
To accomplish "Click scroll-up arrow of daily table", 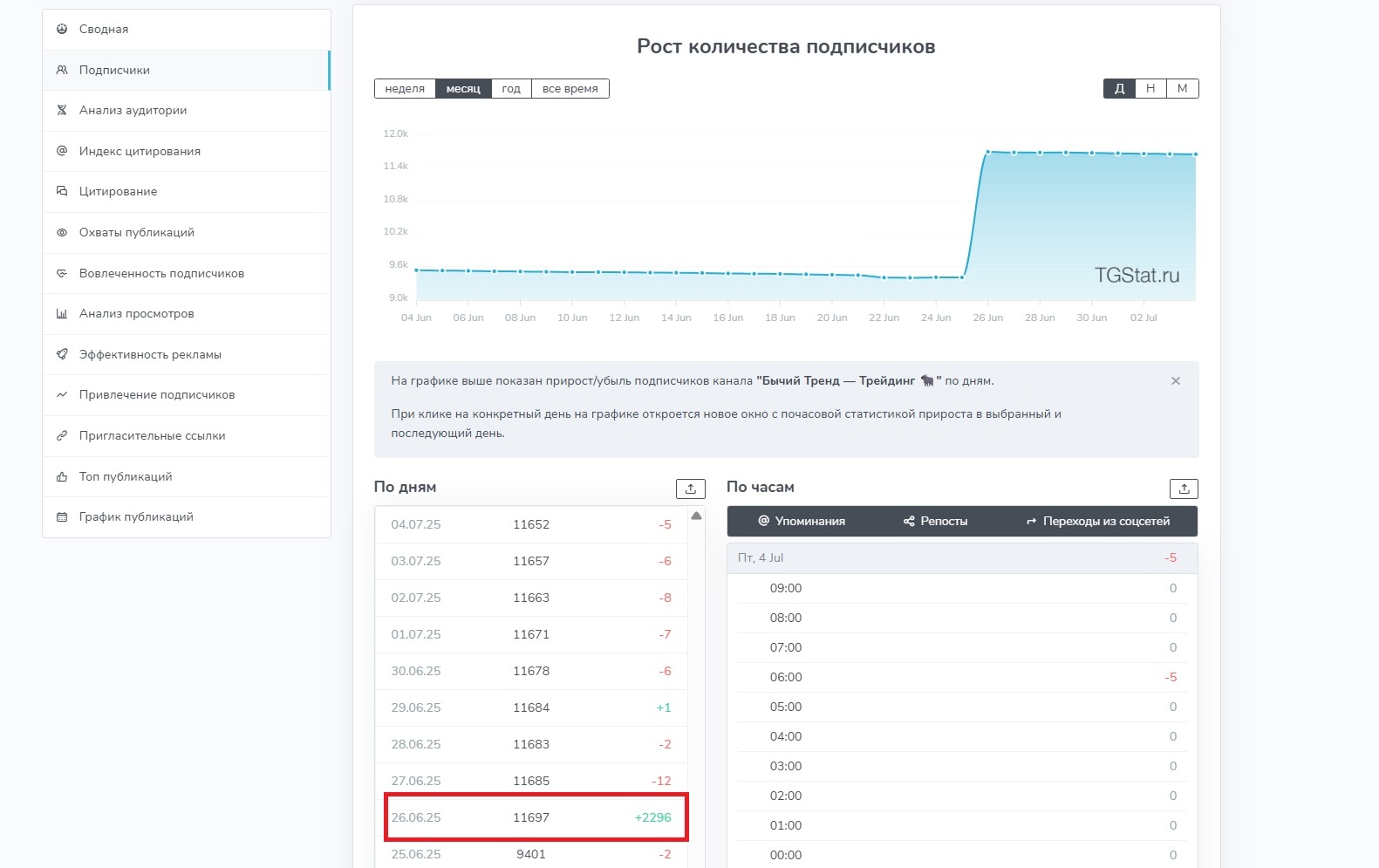I will point(696,516).
